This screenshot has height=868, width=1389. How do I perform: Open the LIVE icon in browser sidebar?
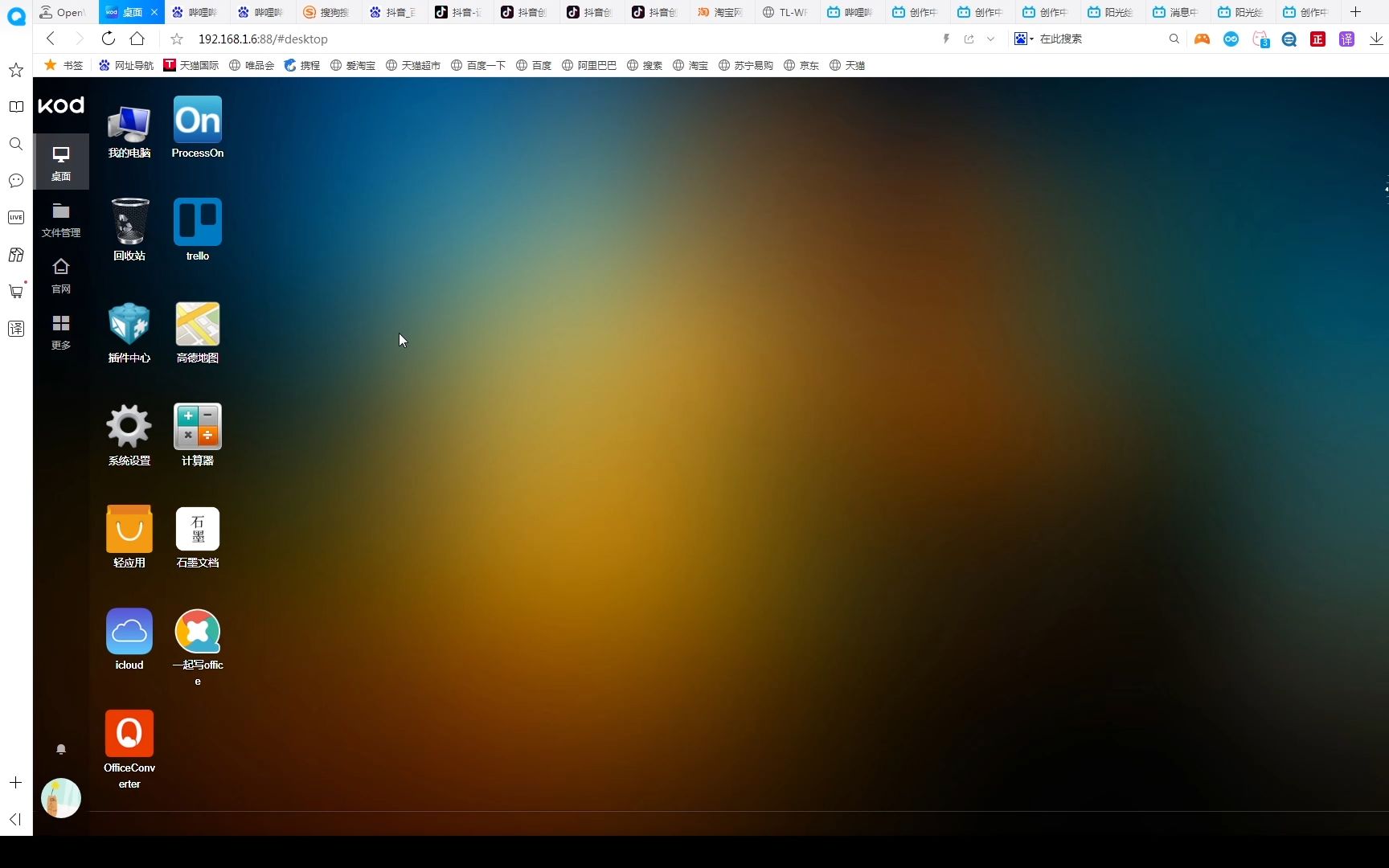pos(16,218)
